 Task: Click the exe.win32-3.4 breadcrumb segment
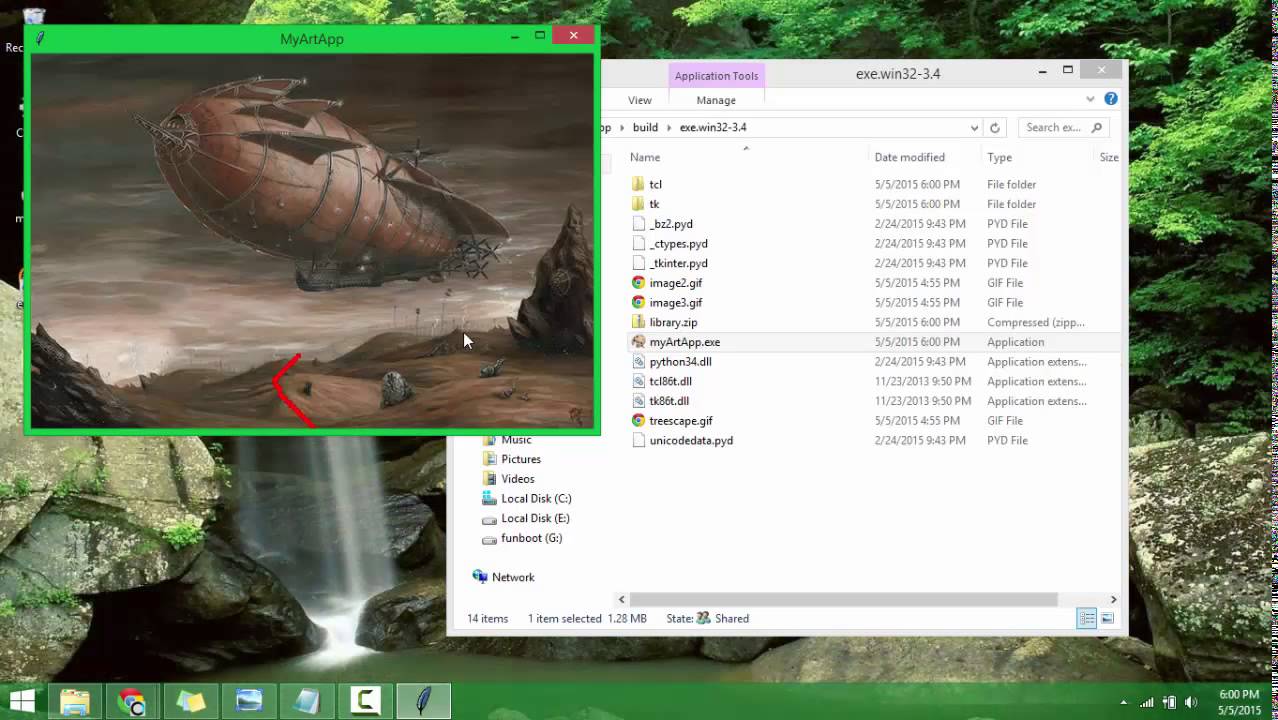(713, 127)
